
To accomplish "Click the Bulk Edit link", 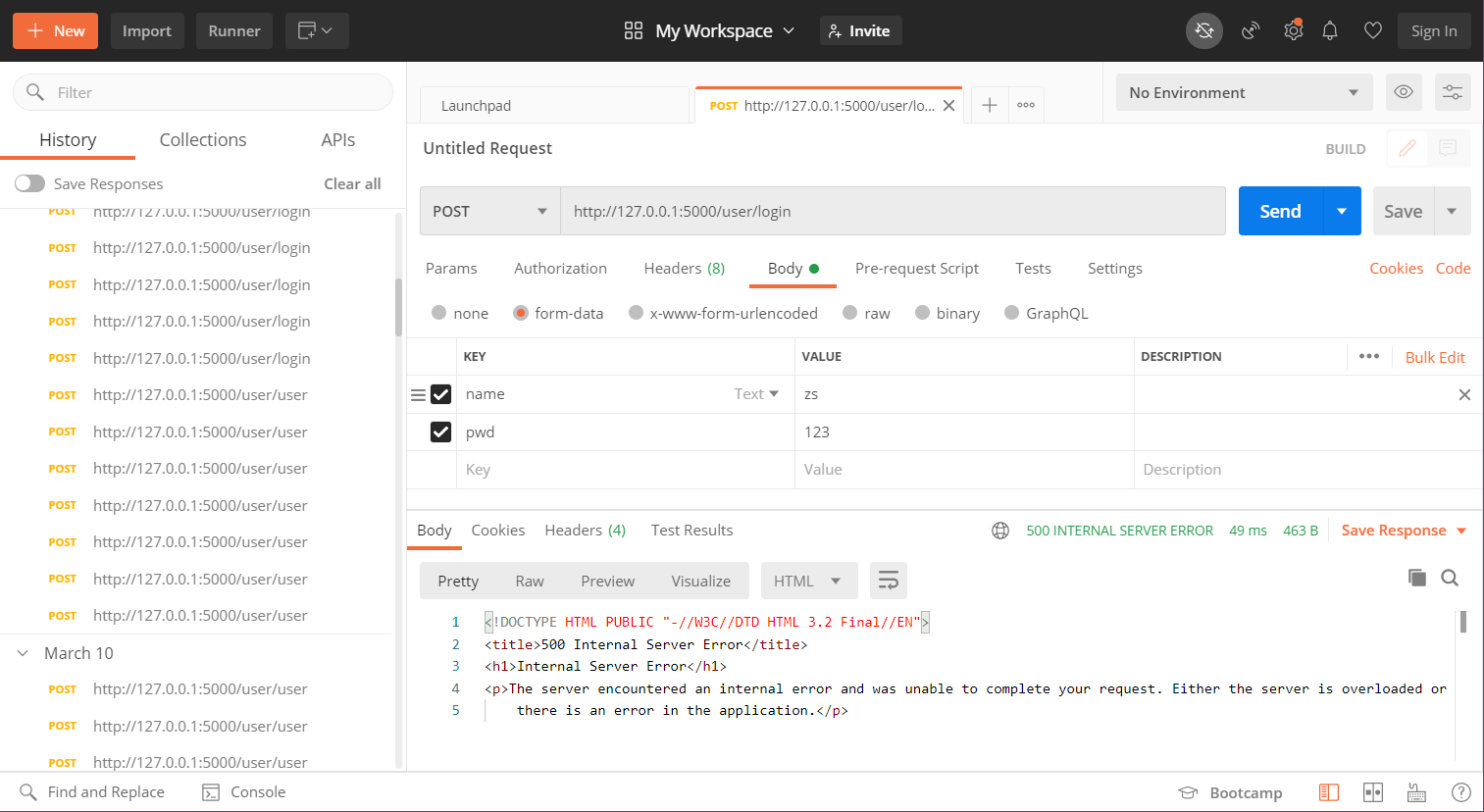I will click(x=1435, y=357).
